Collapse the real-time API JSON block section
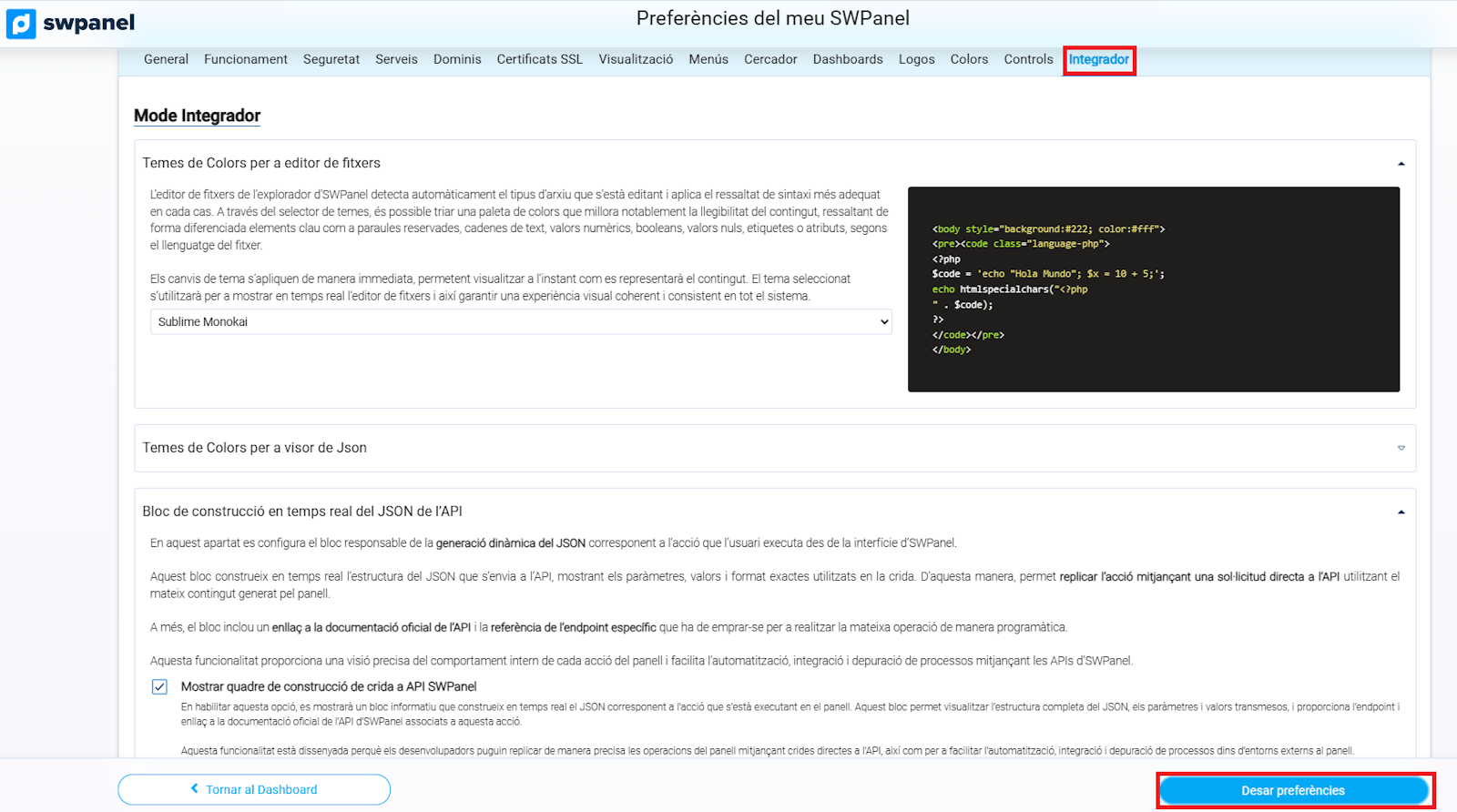This screenshot has height=812, width=1457. coord(1401,513)
